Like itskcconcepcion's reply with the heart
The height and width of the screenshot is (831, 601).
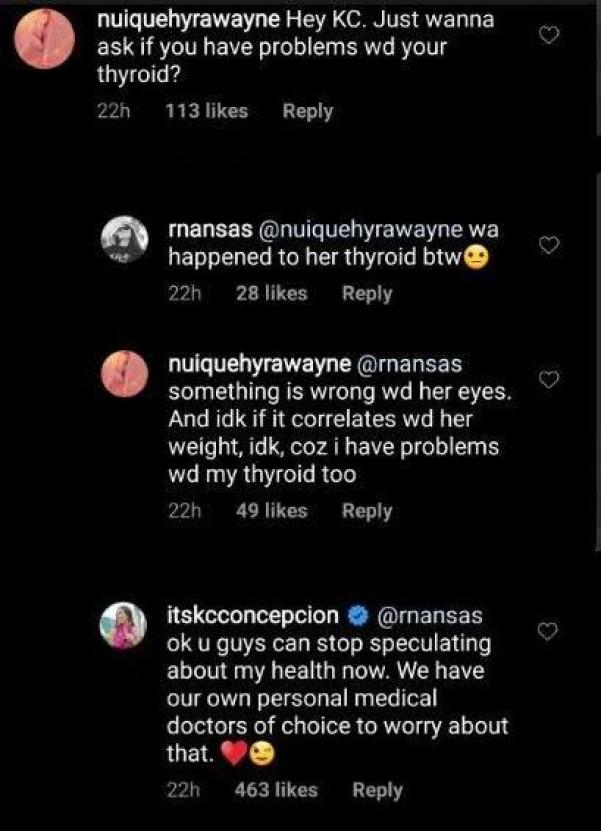[548, 631]
